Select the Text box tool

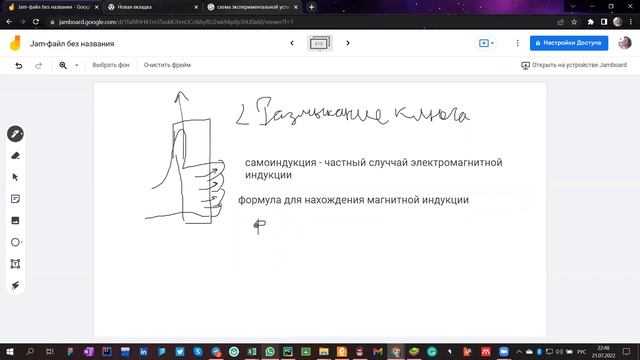pyautogui.click(x=15, y=264)
